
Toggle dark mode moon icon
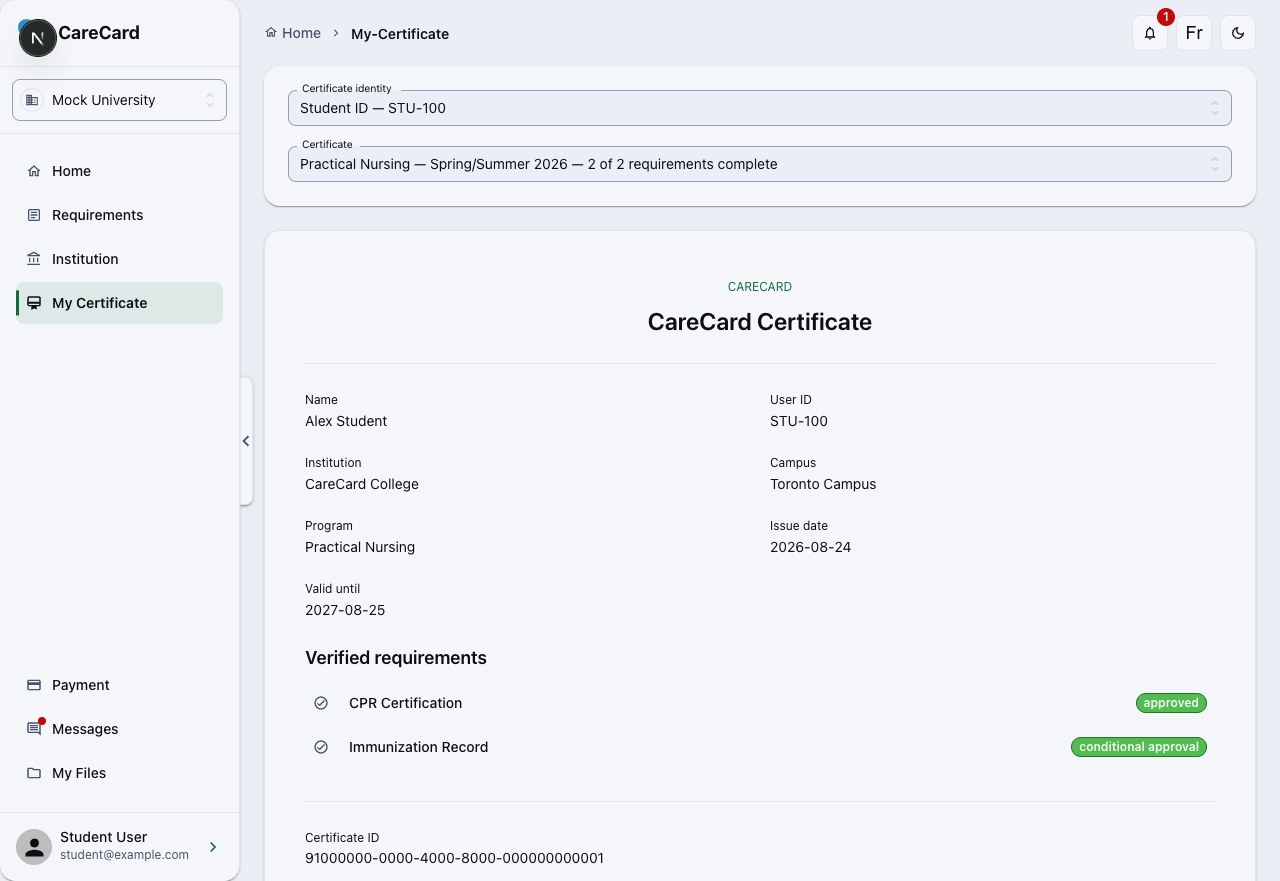coord(1238,33)
